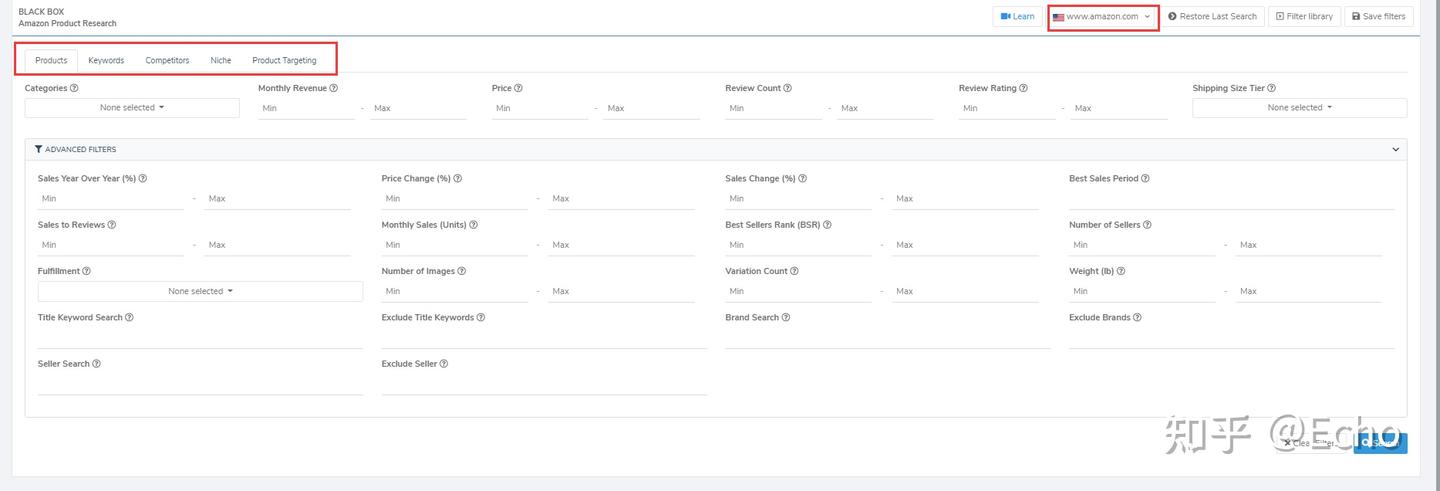Viewport: 1440px width, 491px height.
Task: Click the help icon next to Categories
Action: [x=74, y=88]
